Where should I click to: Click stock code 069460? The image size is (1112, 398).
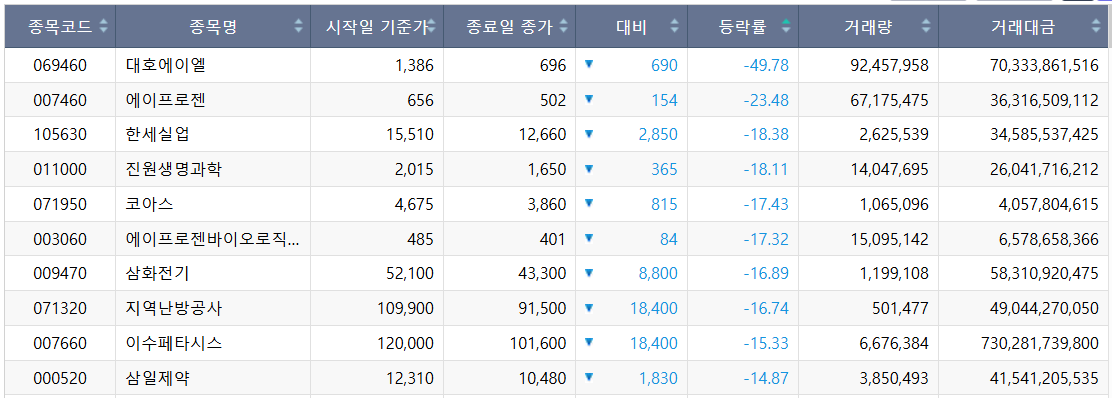point(60,66)
